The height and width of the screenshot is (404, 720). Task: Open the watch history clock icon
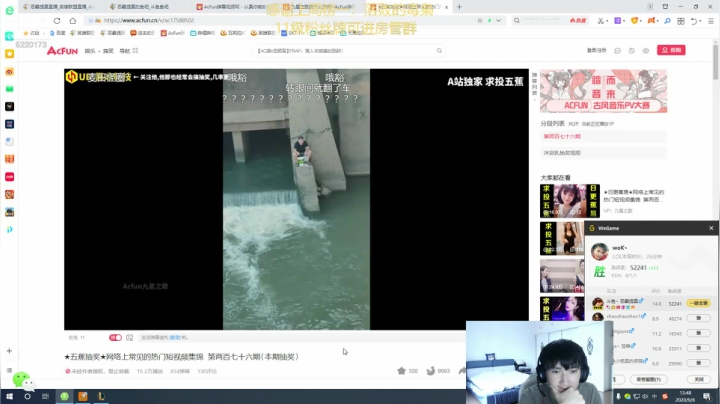tap(631, 50)
